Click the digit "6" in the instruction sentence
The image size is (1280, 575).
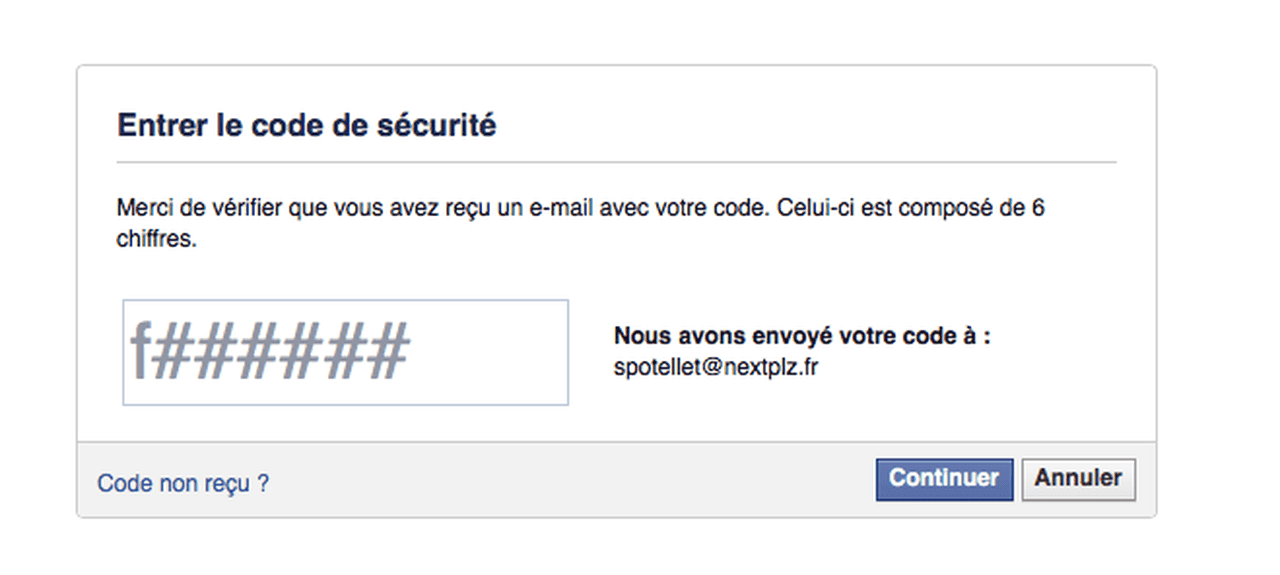(1038, 210)
